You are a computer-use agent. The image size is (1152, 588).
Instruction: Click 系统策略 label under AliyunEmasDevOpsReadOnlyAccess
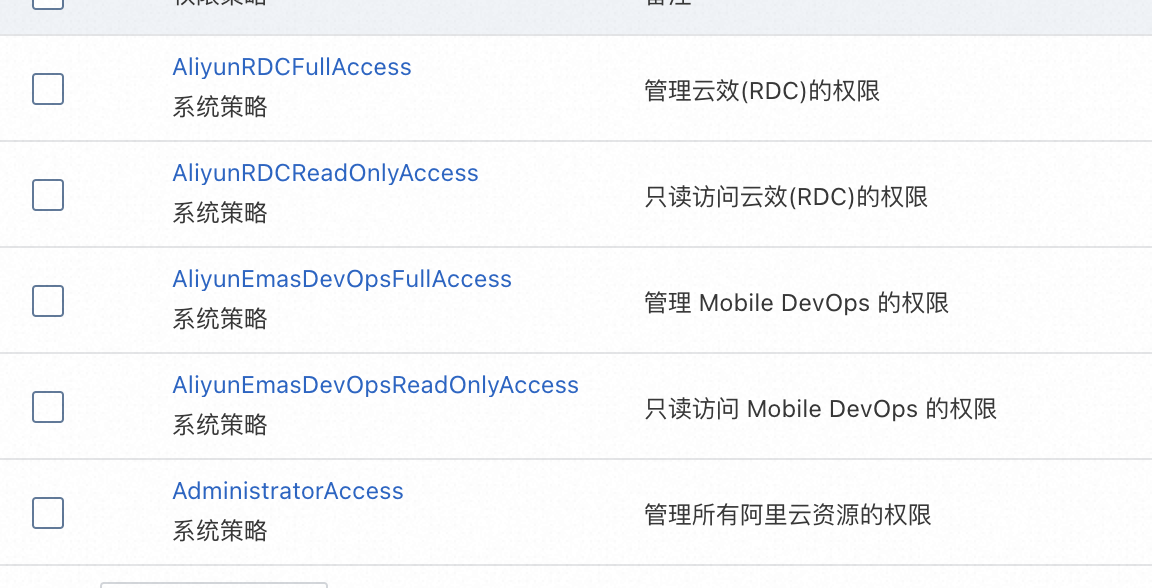pos(220,425)
